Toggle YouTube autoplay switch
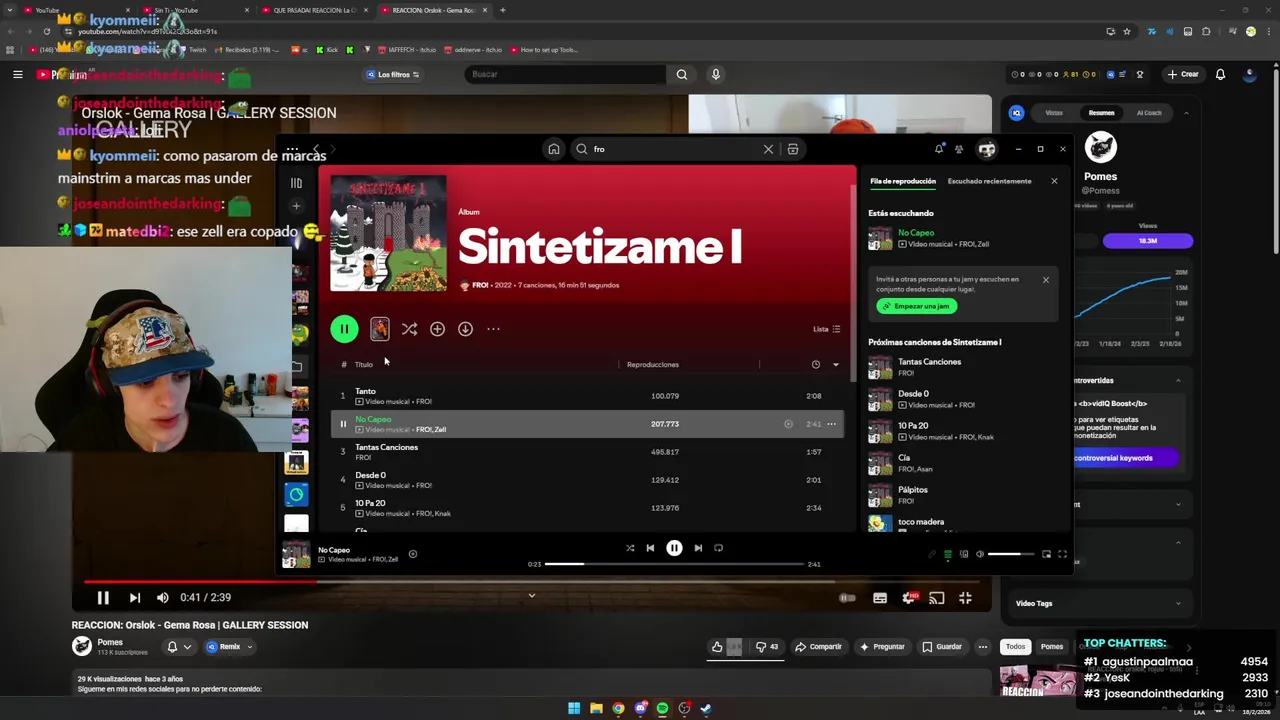This screenshot has width=1280, height=720. [x=847, y=598]
